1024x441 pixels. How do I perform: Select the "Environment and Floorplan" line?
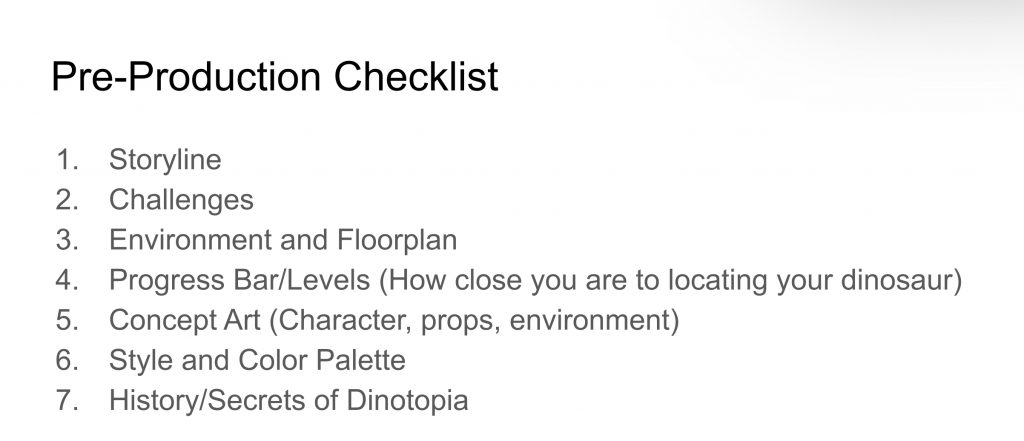pos(283,241)
